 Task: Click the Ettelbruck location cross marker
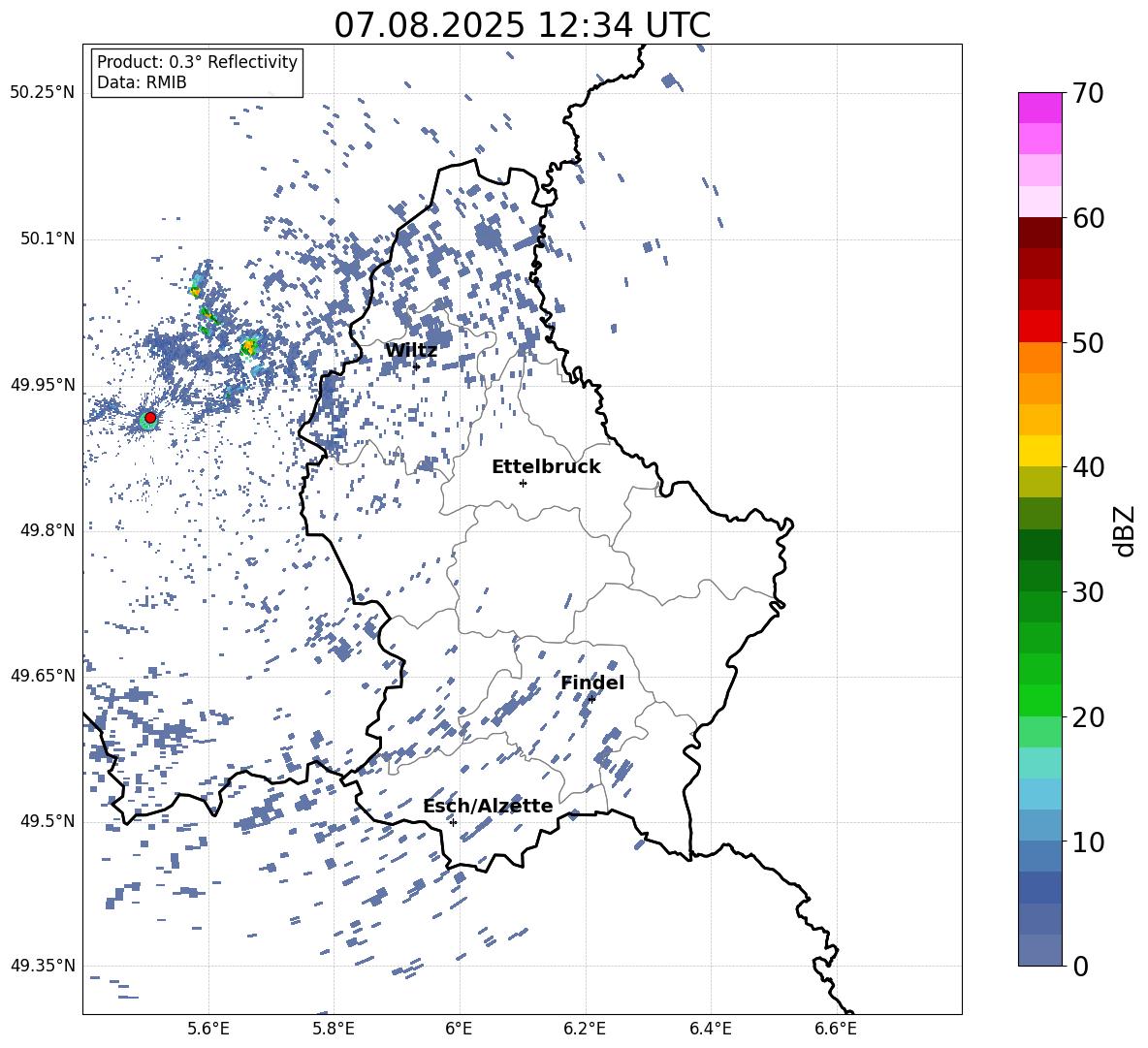pyautogui.click(x=523, y=483)
